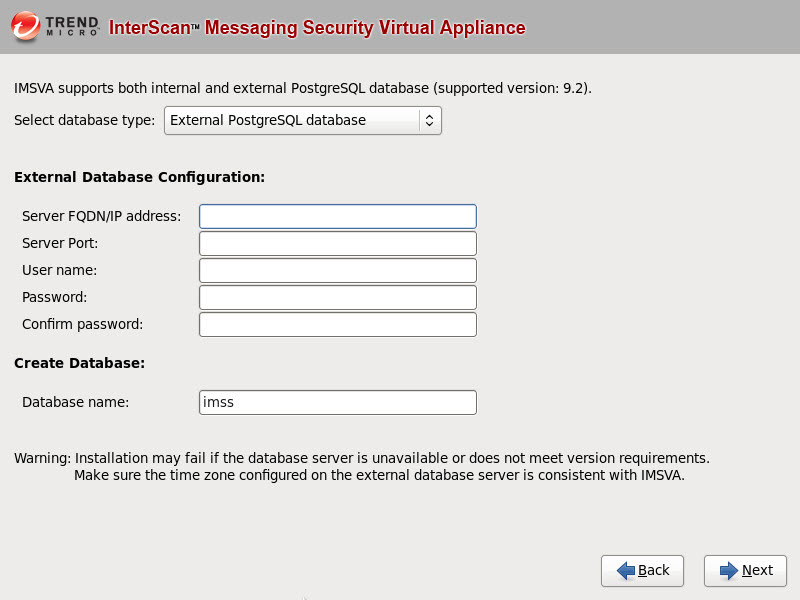Click the 'Confirm password:' label
This screenshot has width=800, height=600.
coord(83,324)
